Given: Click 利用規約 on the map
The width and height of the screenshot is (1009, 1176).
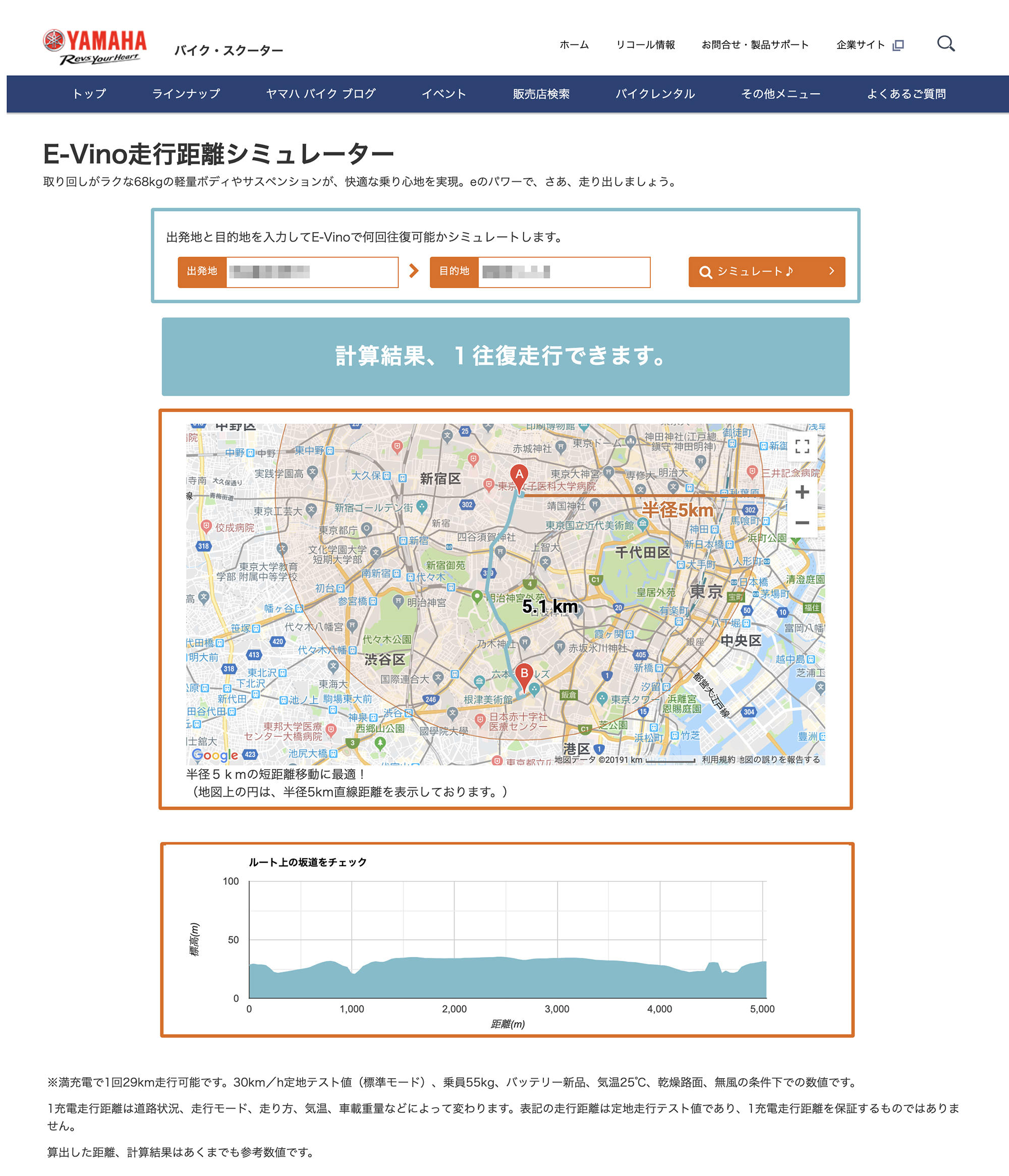Looking at the screenshot, I should point(718,760).
